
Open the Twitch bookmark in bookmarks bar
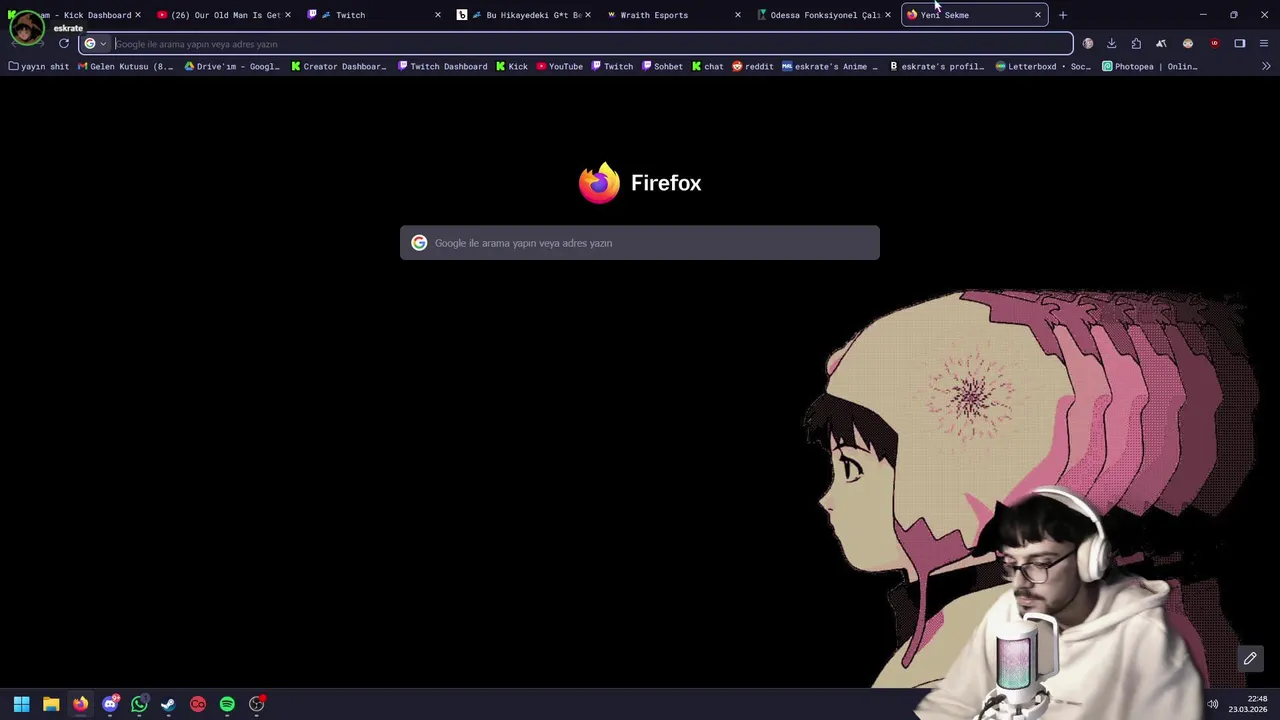point(612,66)
